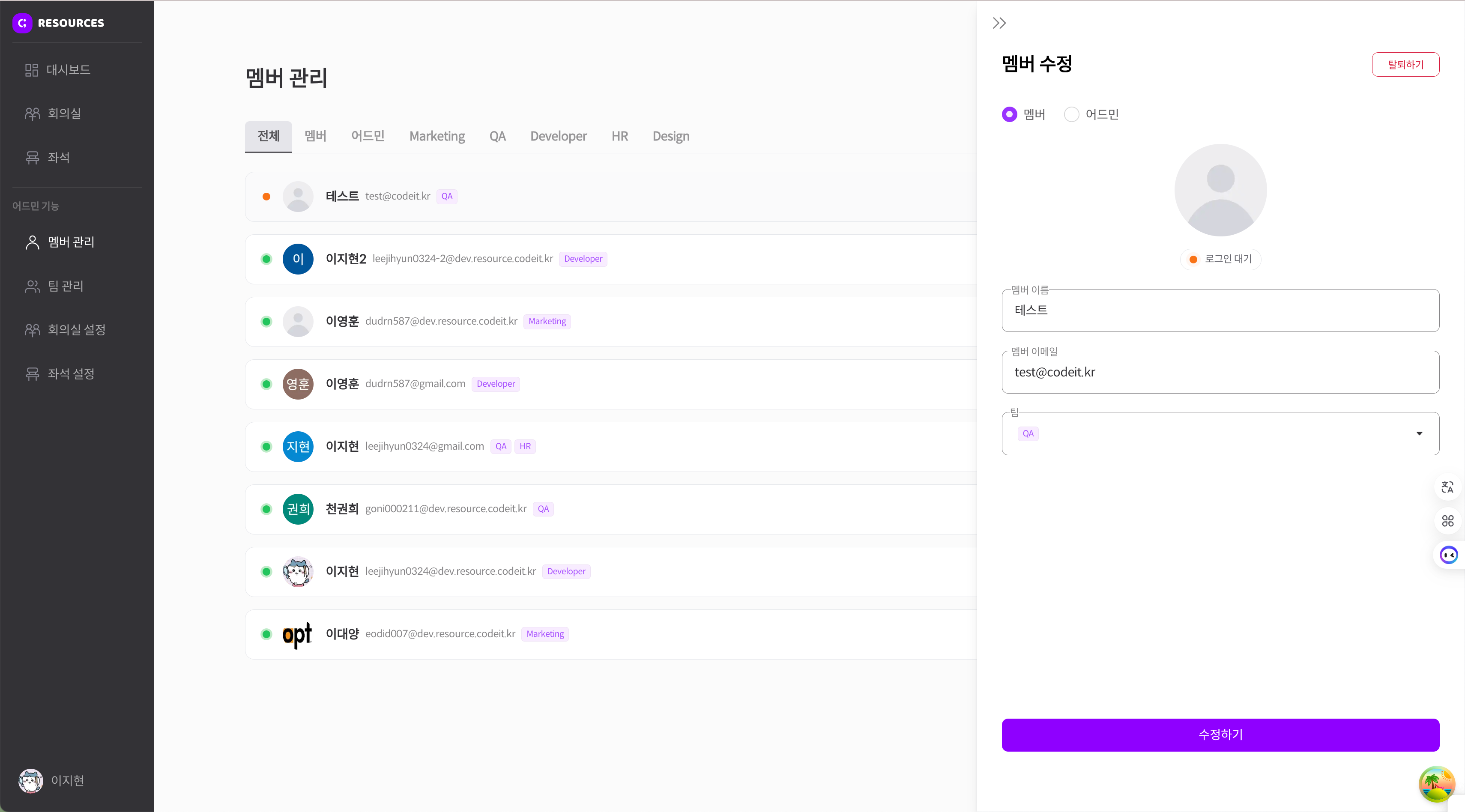Select the 어드민 role radio button
This screenshot has height=812, width=1465.
point(1071,114)
